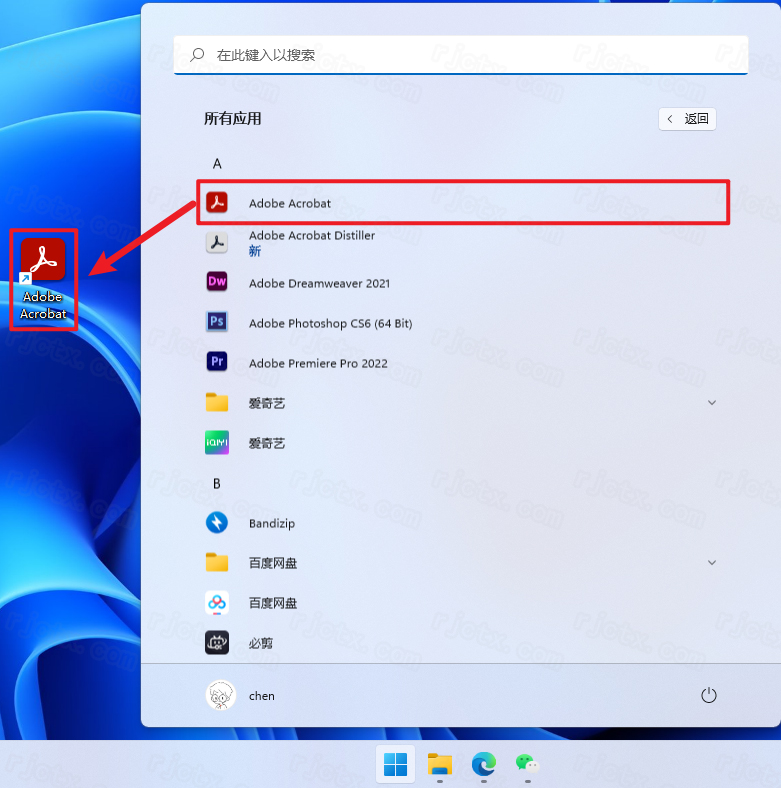Click the 所有应用 heading
This screenshot has height=788, width=781.
coord(233,119)
